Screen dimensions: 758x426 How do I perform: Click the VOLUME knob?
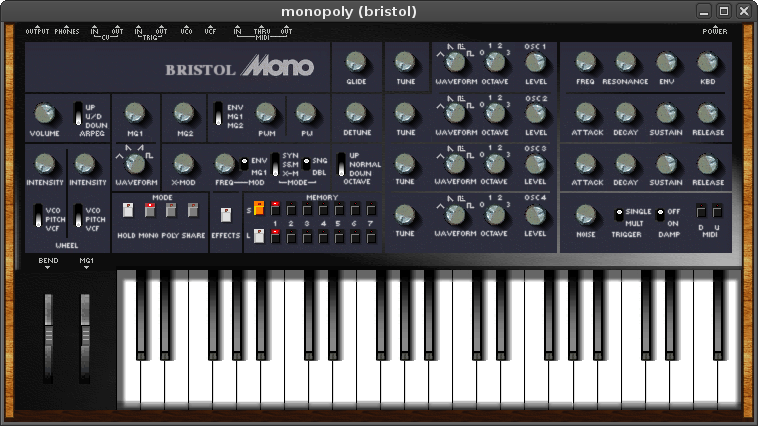[x=44, y=113]
